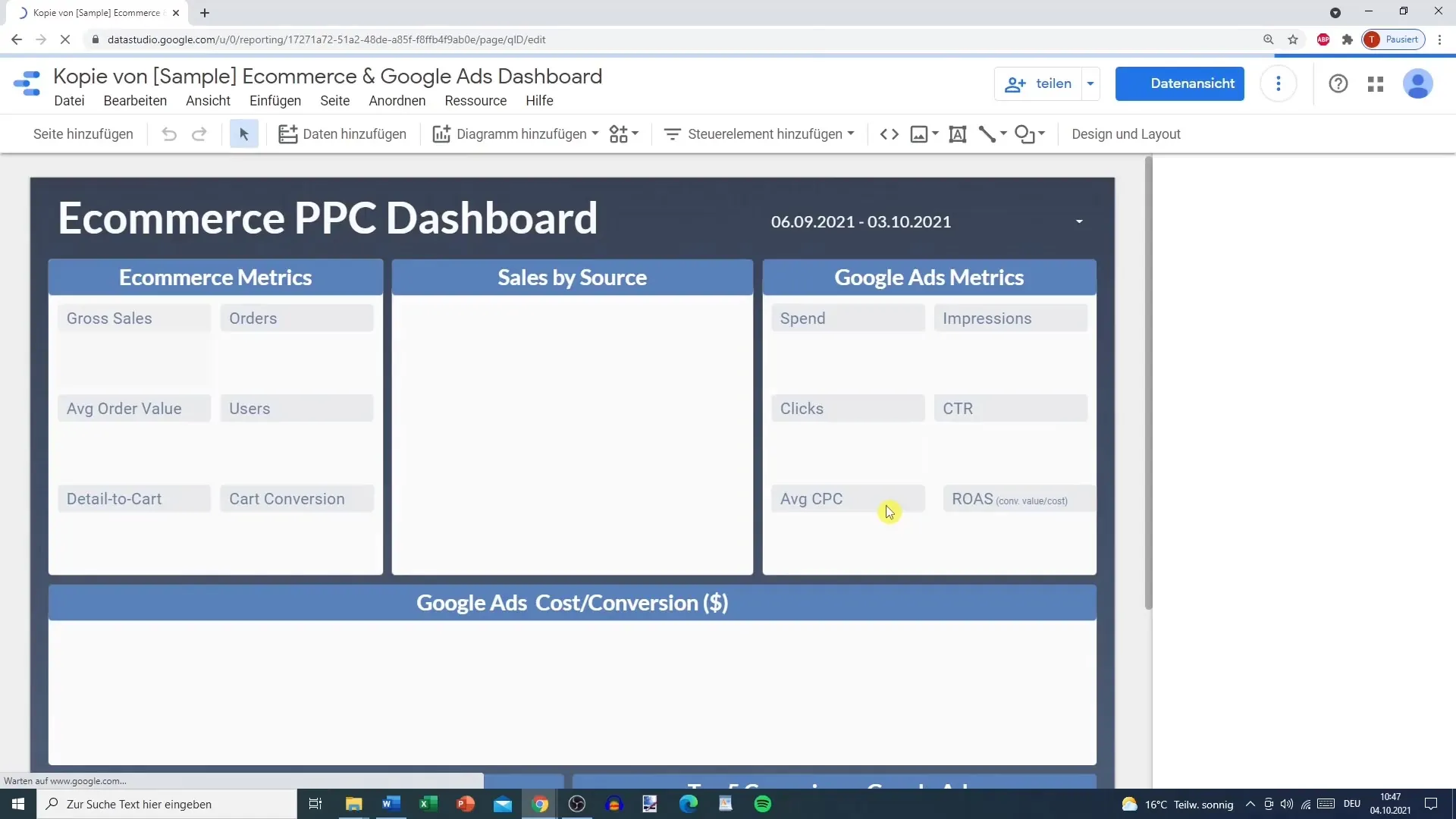This screenshot has width=1456, height=819.
Task: Undo the last action with the undo arrow
Action: click(169, 134)
